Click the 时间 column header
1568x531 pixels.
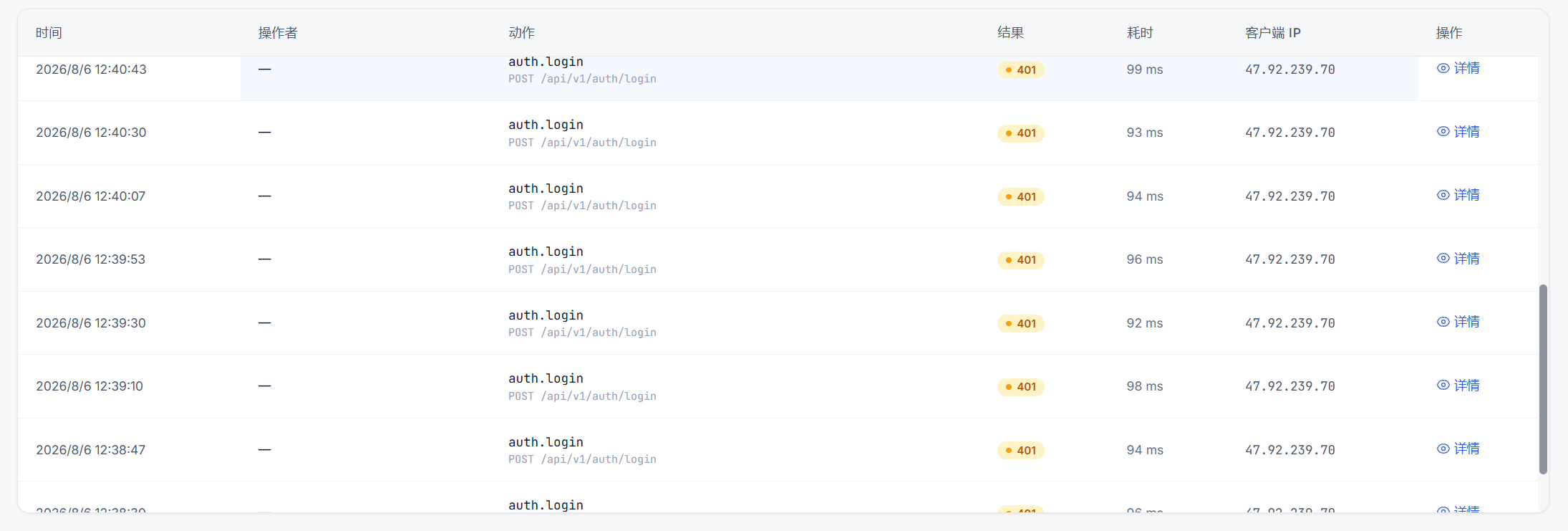(x=49, y=33)
